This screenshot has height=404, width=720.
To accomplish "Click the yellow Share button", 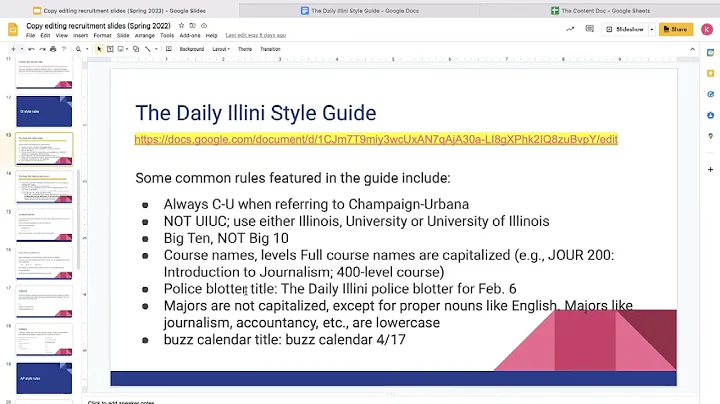I will 676,29.
